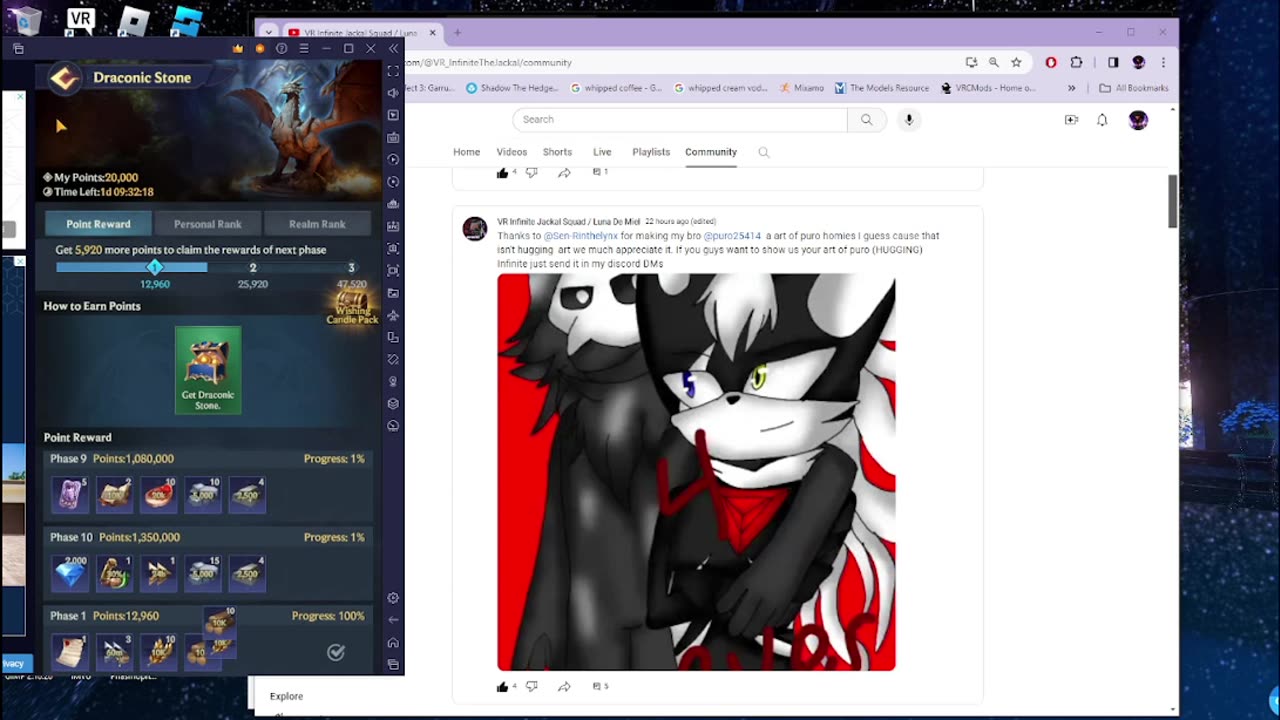Image resolution: width=1280 pixels, height=720 pixels.
Task: Open the YouTube account avatar menu
Action: click(x=1138, y=120)
